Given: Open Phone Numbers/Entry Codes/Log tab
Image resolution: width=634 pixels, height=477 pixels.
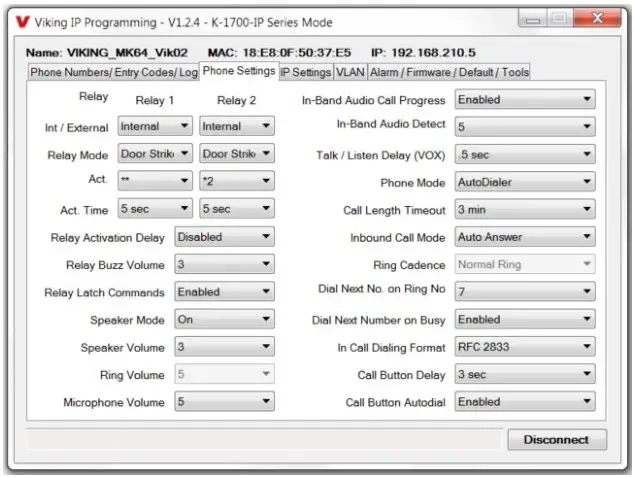Looking at the screenshot, I should click(x=114, y=72).
